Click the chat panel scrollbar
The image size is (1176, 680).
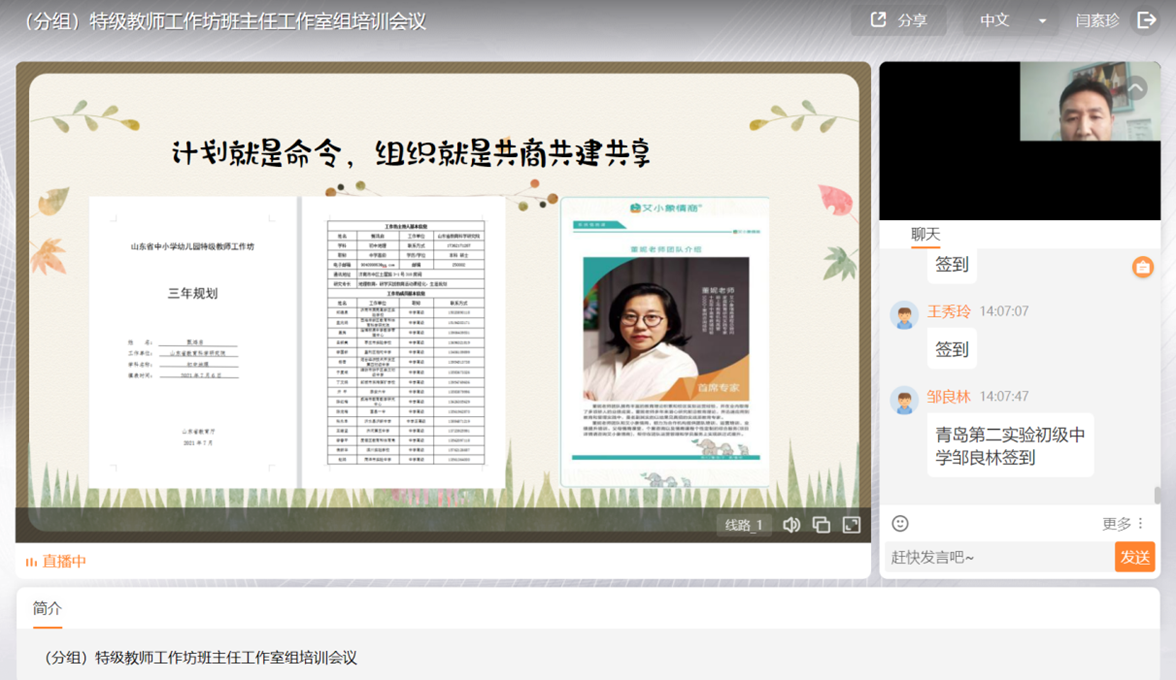[x=1158, y=495]
